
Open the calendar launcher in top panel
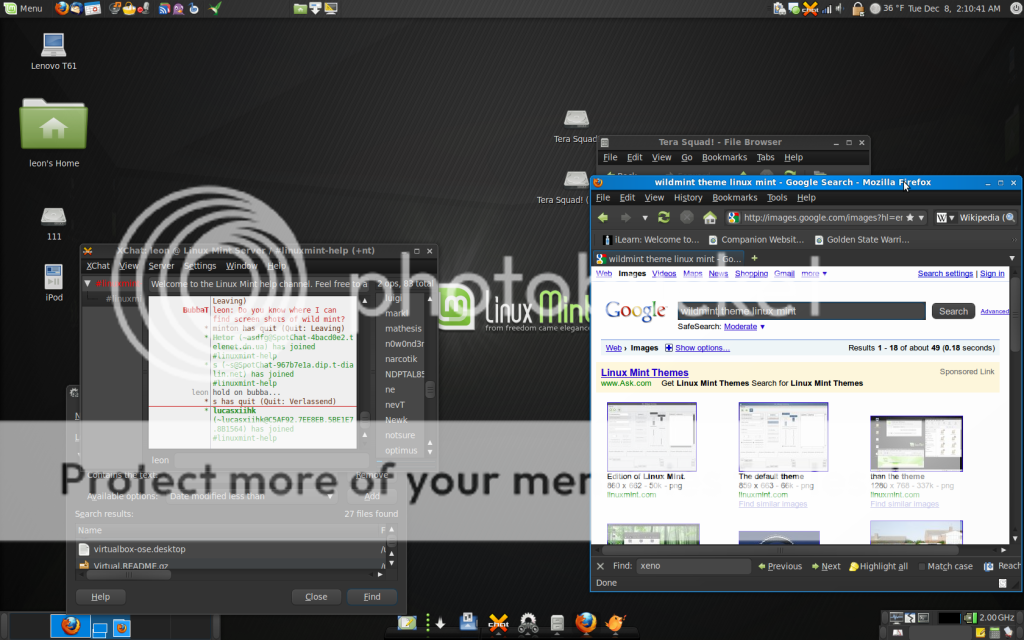[92, 8]
